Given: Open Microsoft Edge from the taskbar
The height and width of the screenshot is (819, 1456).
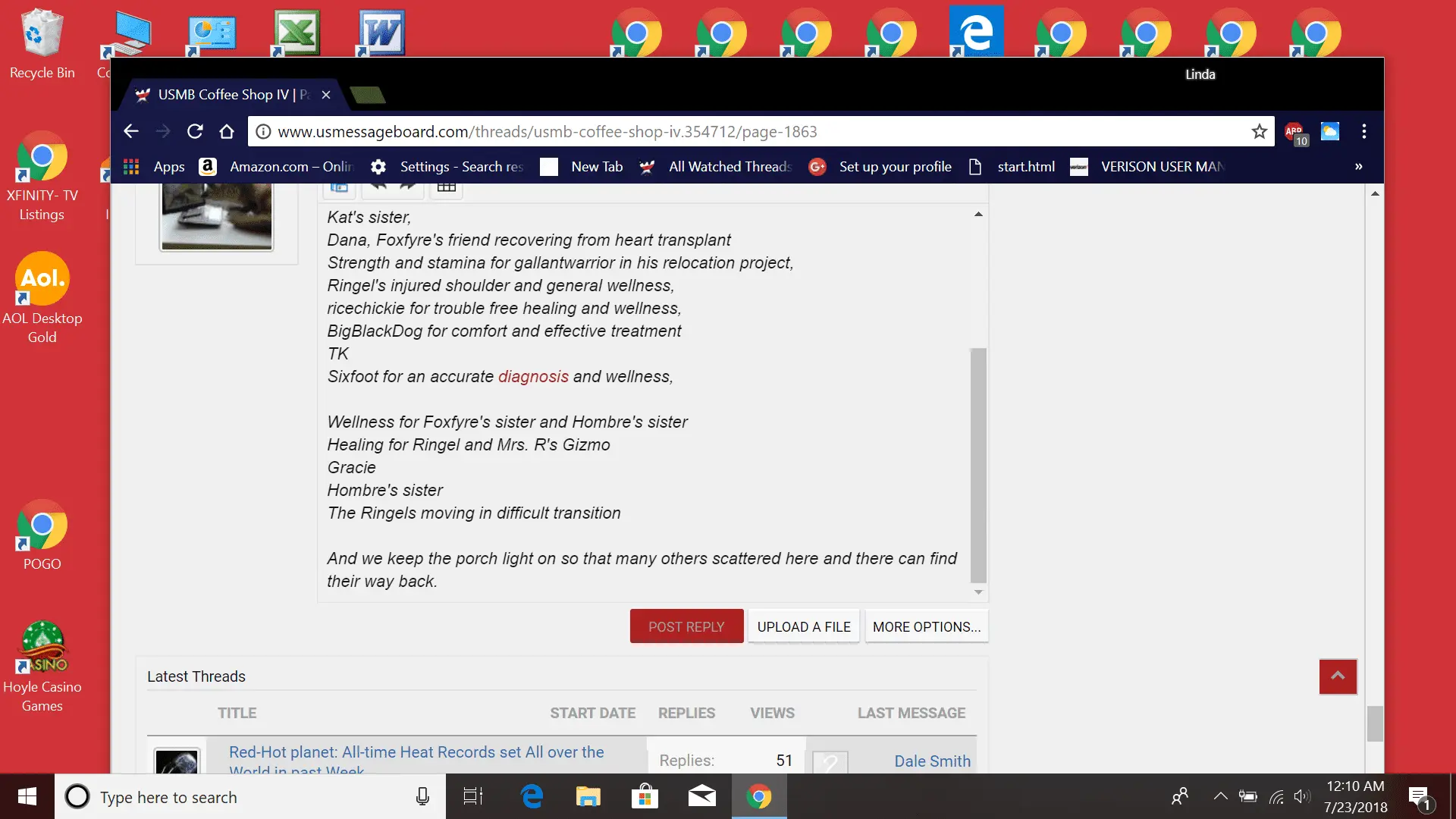Looking at the screenshot, I should tap(532, 796).
